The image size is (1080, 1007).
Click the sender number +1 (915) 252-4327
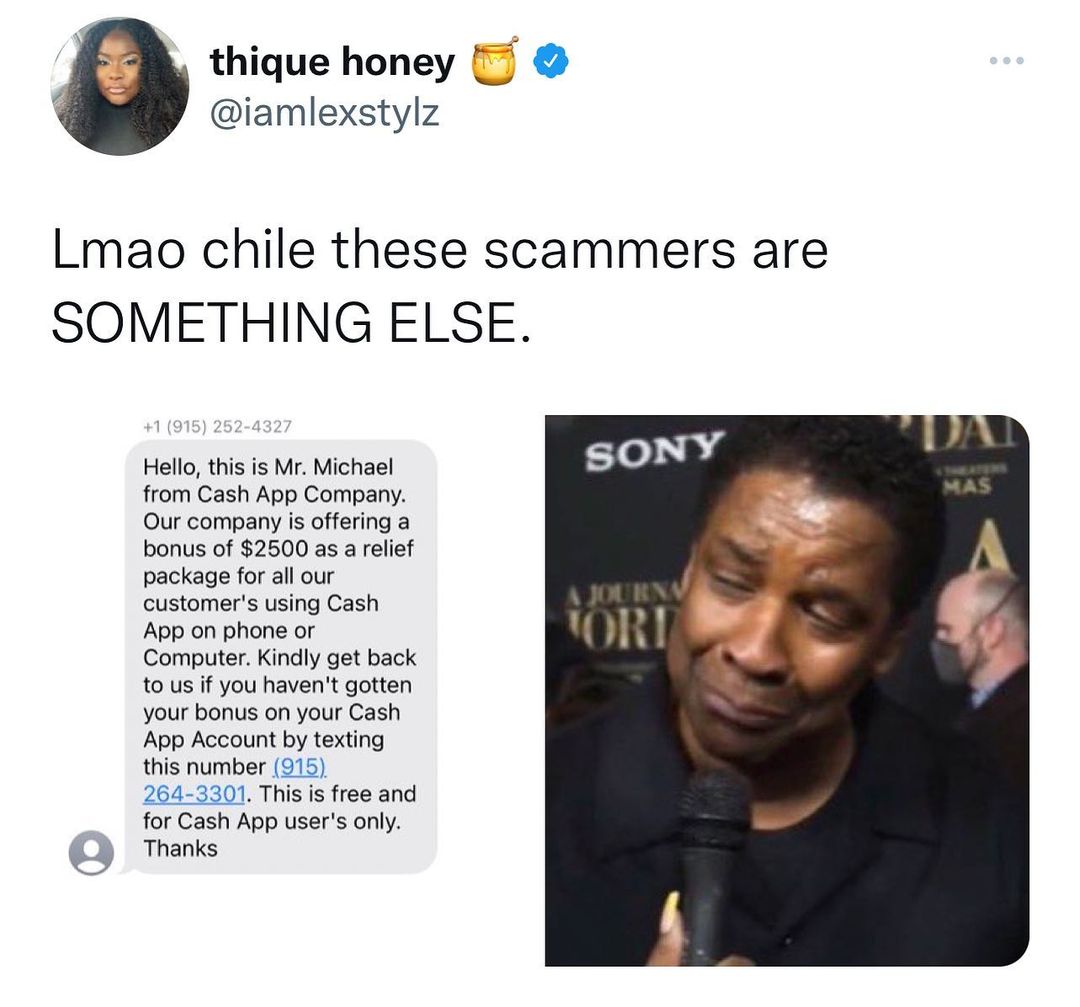pos(218,426)
